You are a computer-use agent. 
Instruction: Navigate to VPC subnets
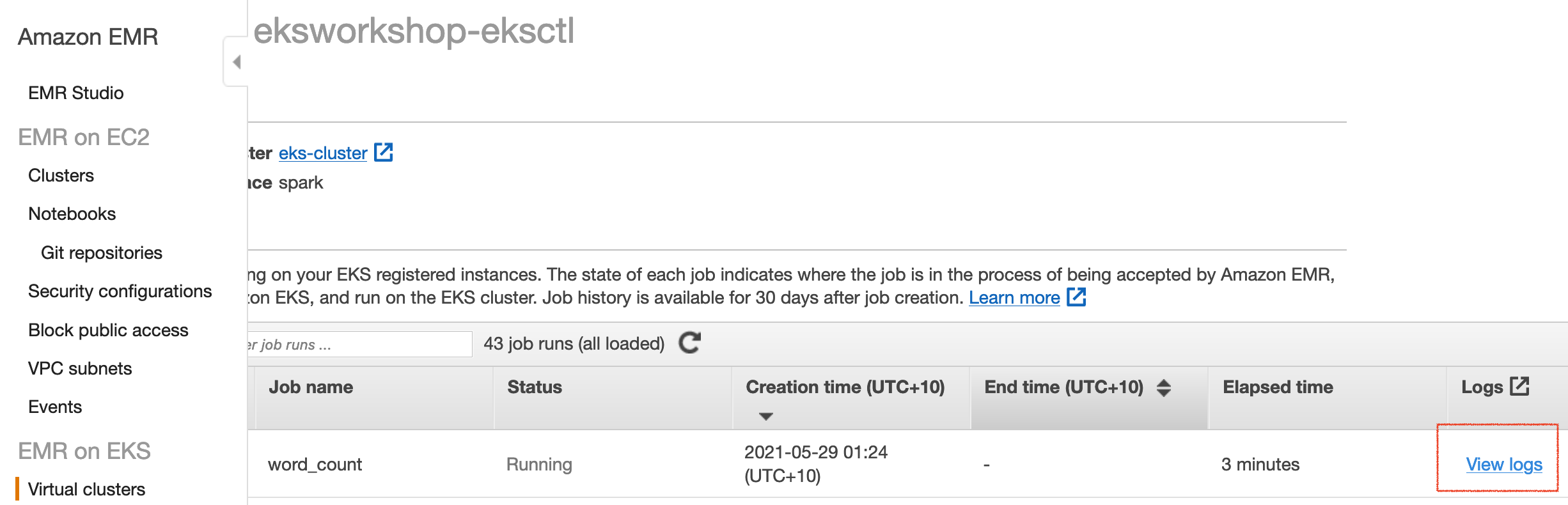pos(80,368)
